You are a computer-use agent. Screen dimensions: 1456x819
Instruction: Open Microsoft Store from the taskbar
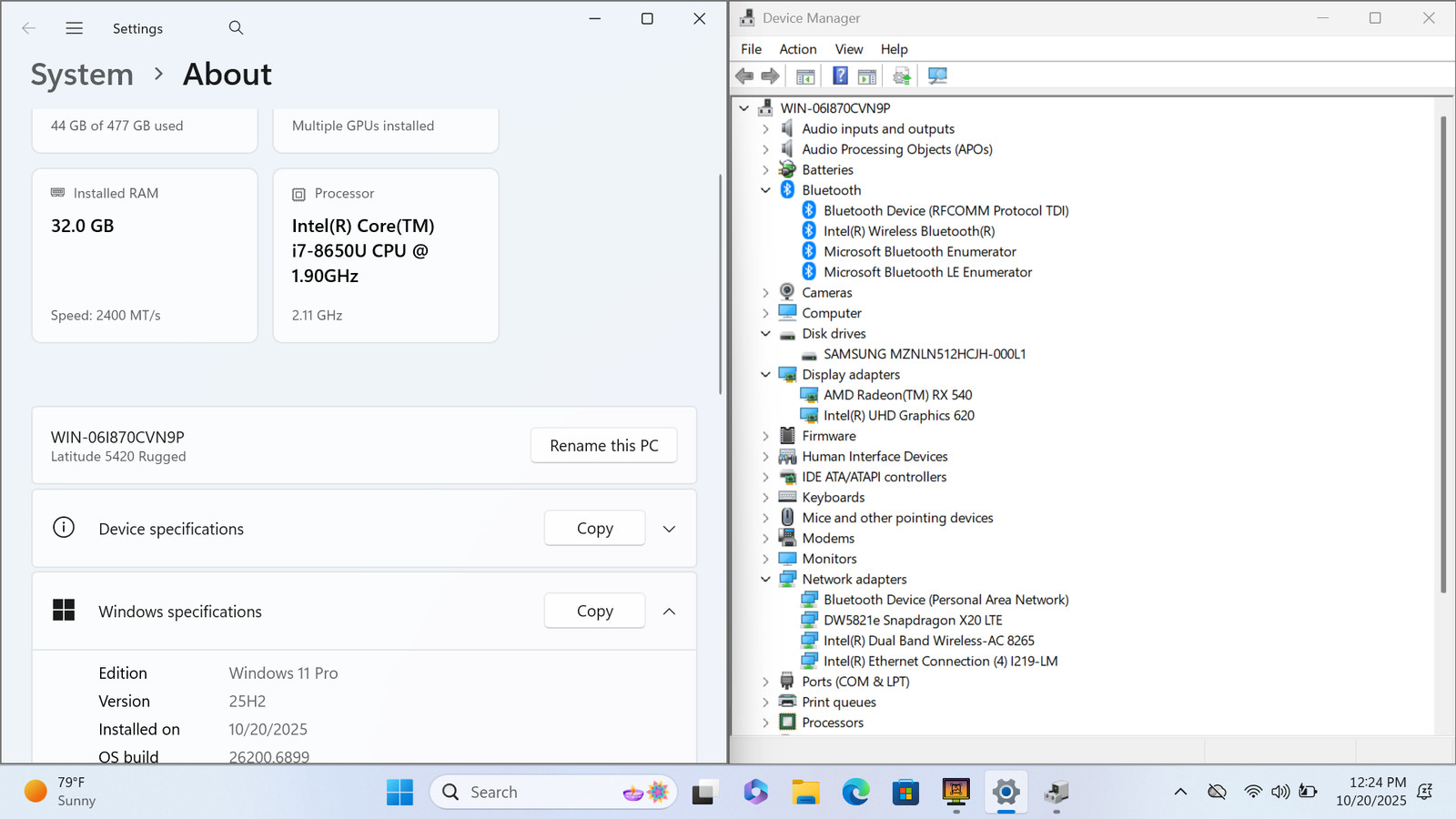click(905, 793)
